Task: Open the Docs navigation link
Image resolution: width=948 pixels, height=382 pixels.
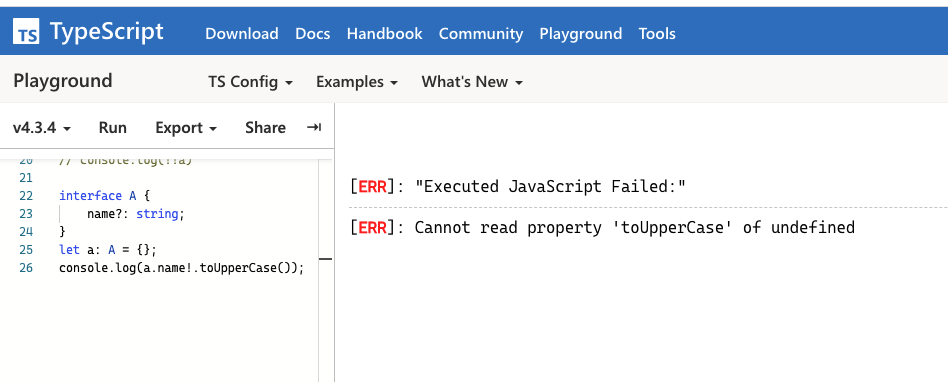Action: (x=313, y=34)
